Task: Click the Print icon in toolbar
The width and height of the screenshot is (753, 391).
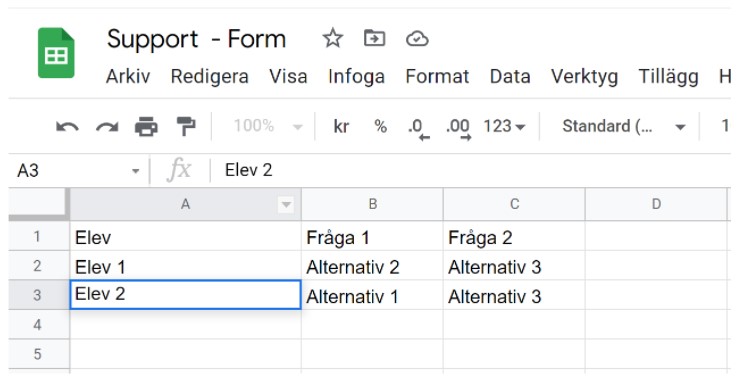Action: point(146,127)
